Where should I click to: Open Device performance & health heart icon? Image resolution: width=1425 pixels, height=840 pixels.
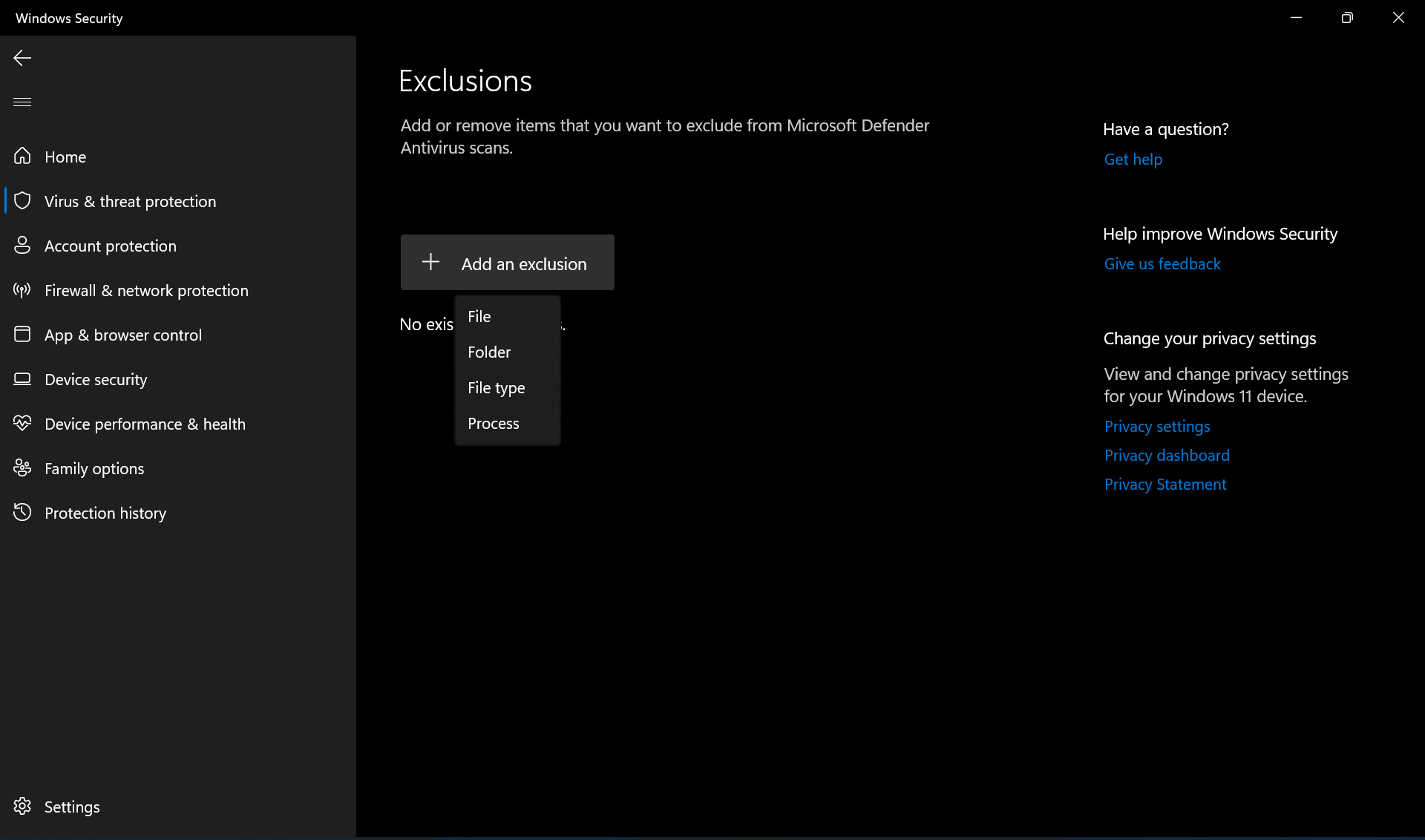(22, 424)
